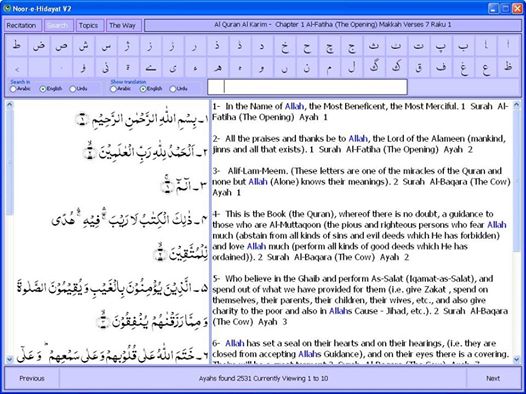Select English under Show translation
Image resolution: width=526 pixels, height=394 pixels.
tap(151, 89)
